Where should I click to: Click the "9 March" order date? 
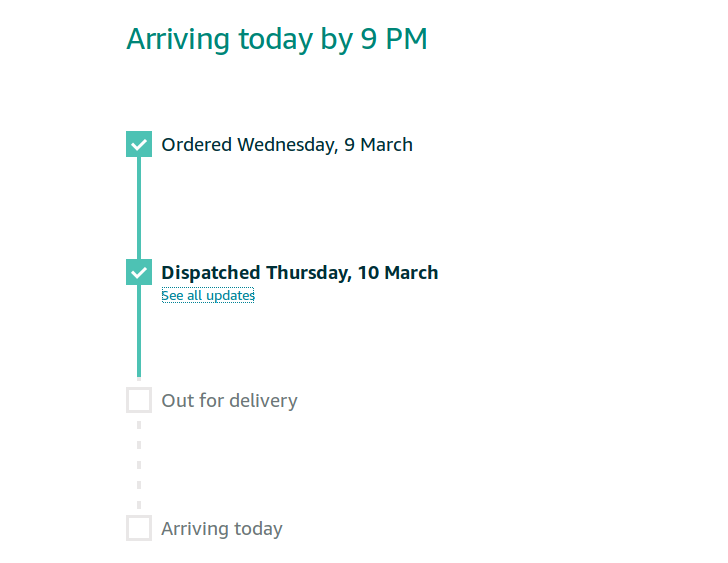379,145
